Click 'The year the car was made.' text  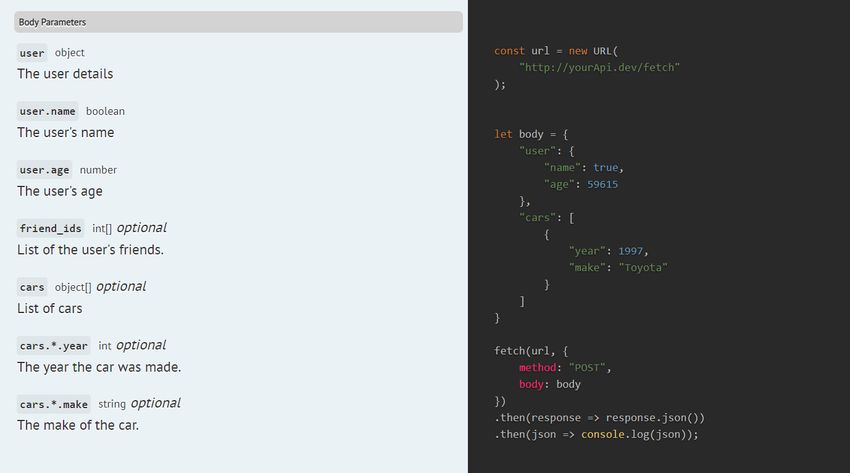click(x=99, y=367)
